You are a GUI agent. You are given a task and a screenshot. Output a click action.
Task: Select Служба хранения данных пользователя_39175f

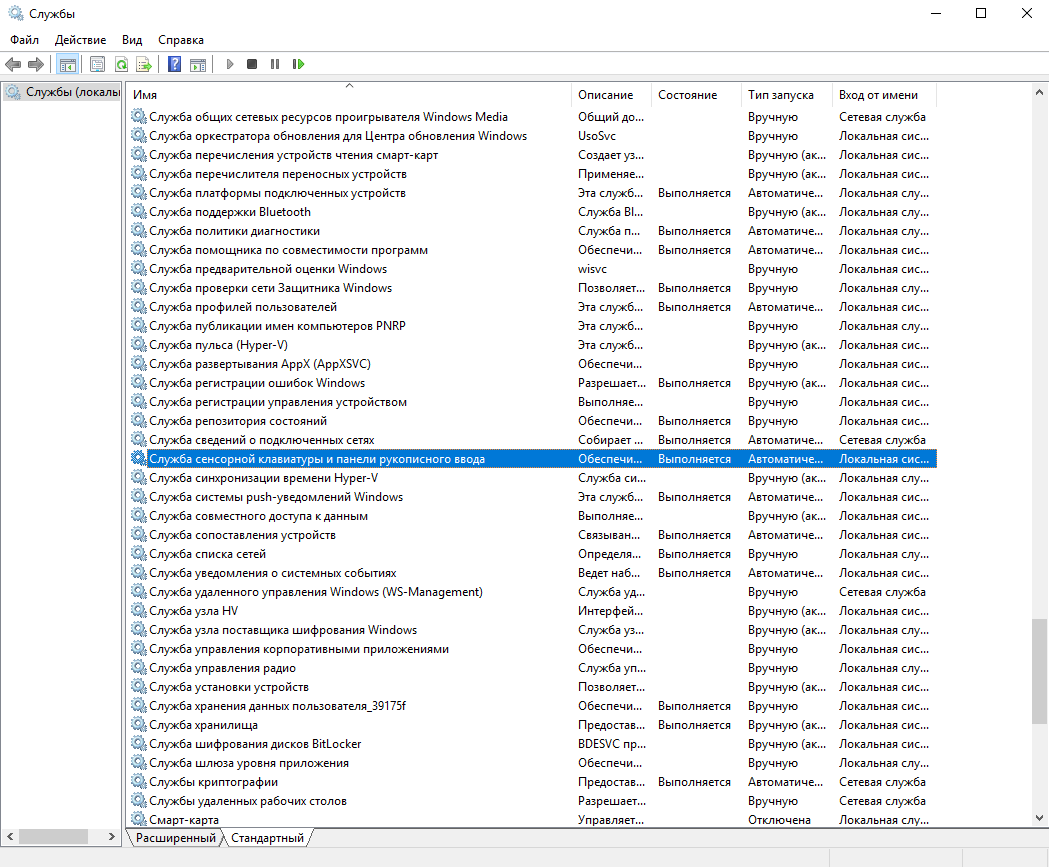click(x=533, y=706)
